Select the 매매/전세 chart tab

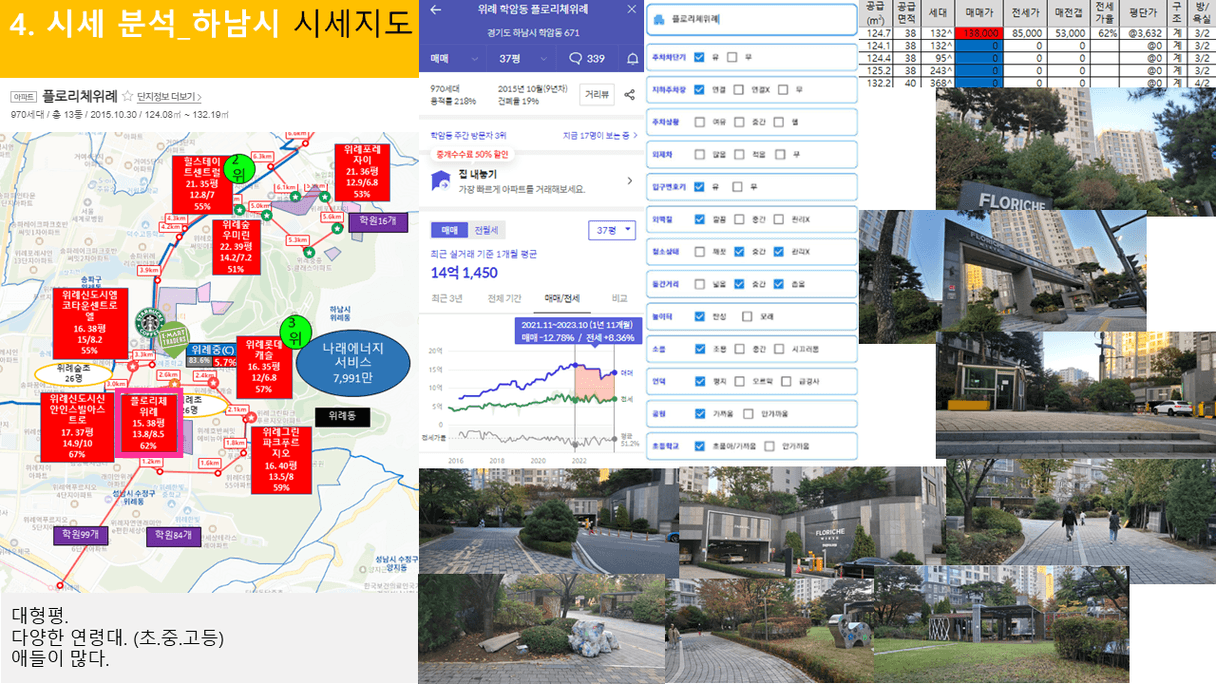560,298
